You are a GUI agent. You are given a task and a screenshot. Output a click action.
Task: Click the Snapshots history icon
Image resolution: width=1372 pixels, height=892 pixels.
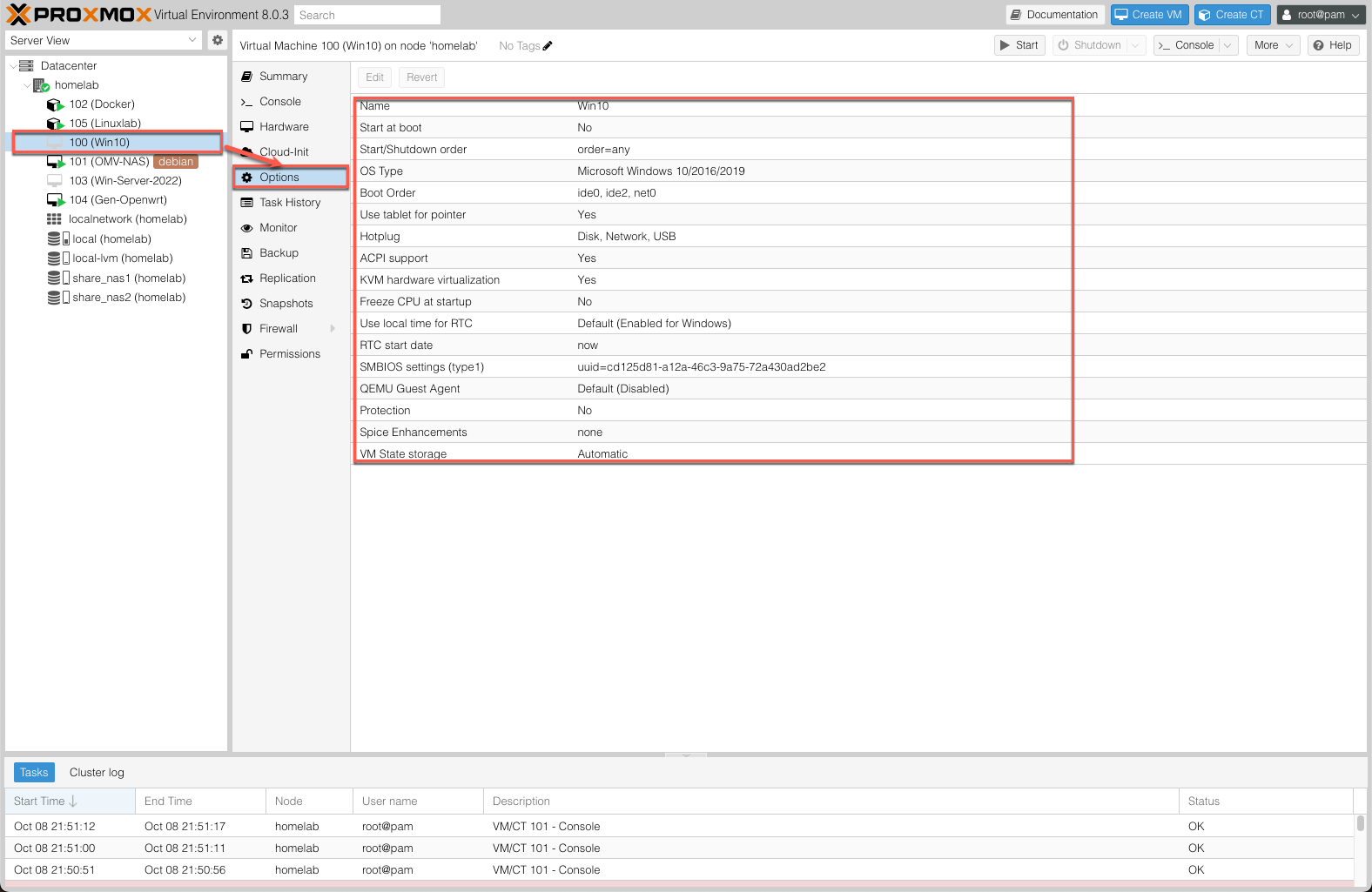click(247, 304)
